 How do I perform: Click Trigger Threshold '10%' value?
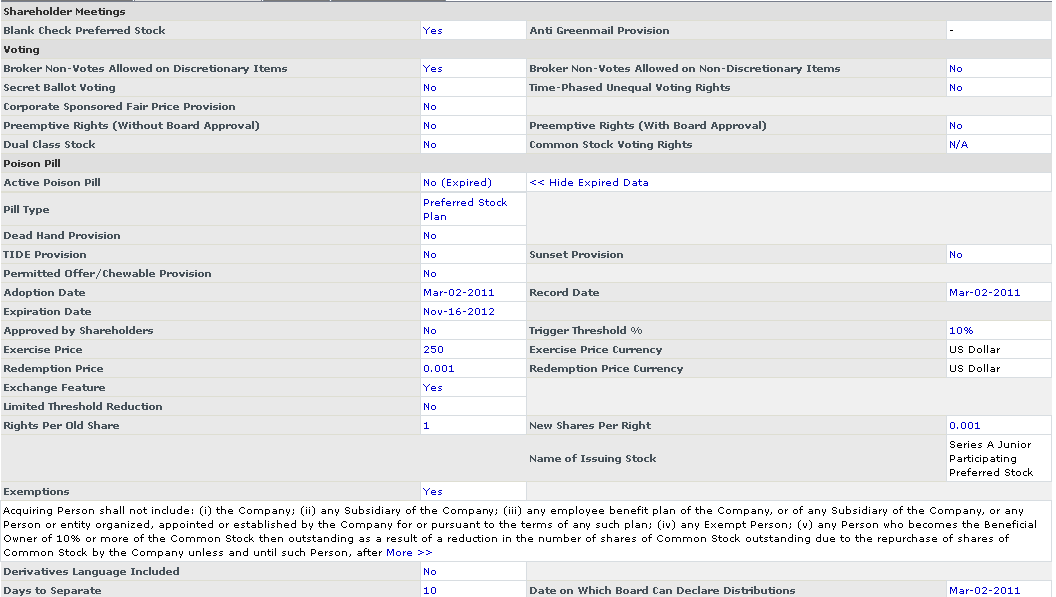[961, 331]
